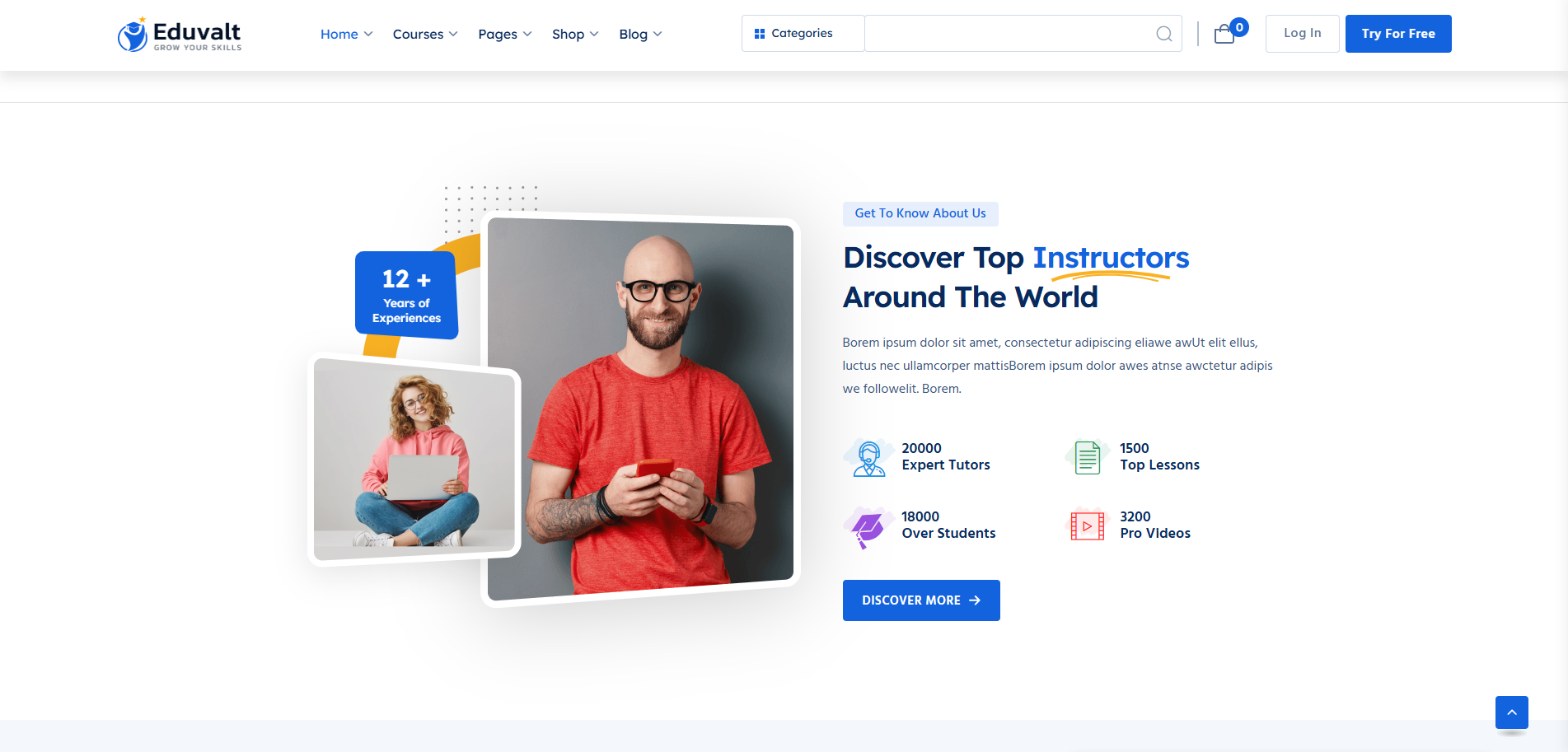Click the 'Borem ipsum dolor' description paragraph

[1057, 366]
